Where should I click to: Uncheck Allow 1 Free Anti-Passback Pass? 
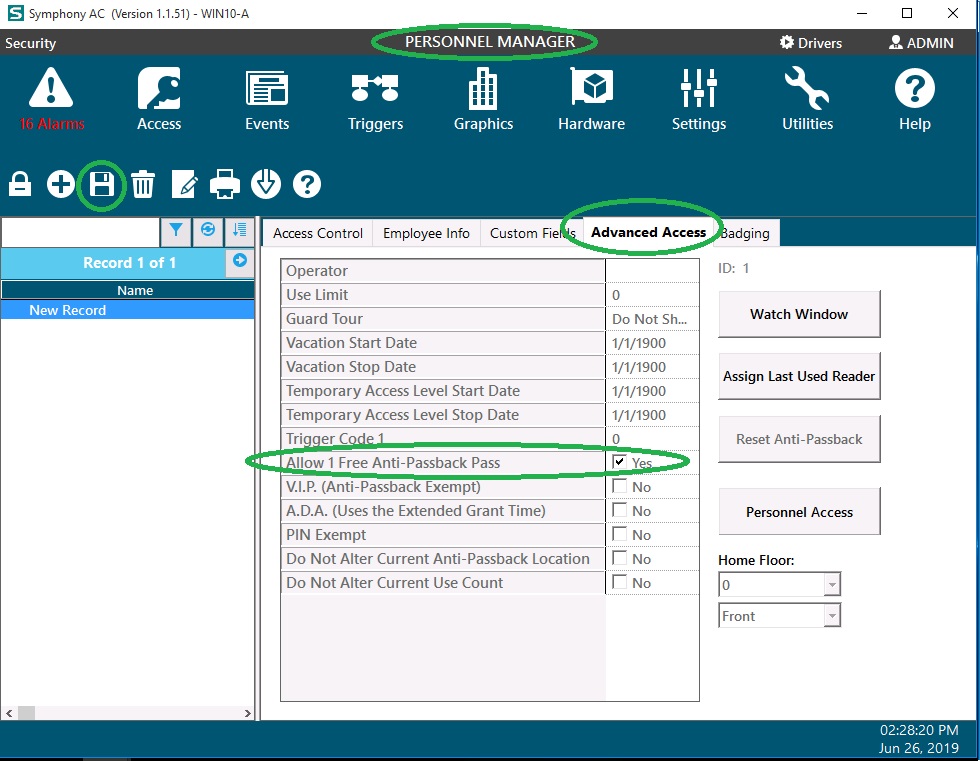click(x=619, y=462)
